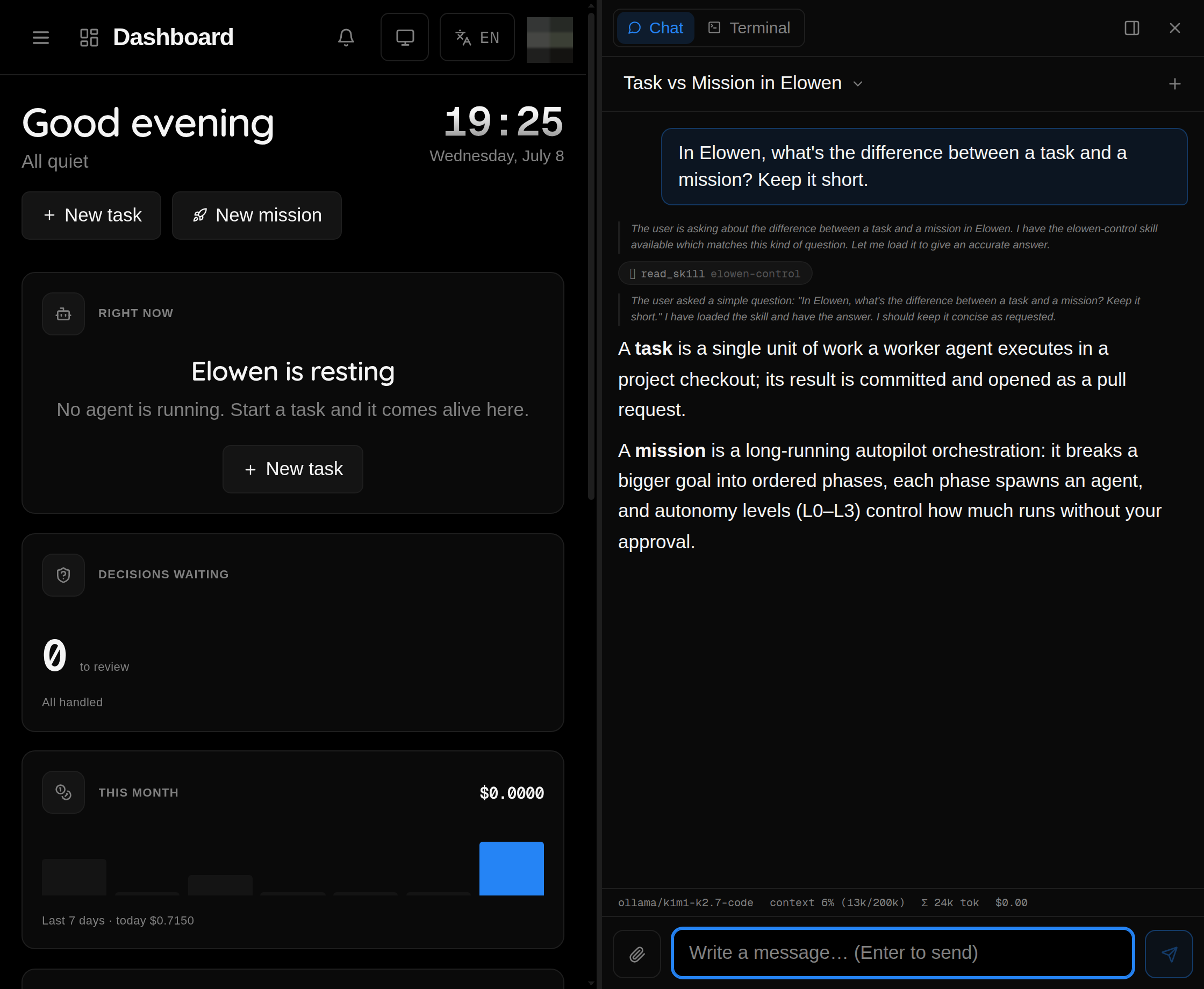Click the Last 7 days today $0.7150 text

[x=118, y=921]
